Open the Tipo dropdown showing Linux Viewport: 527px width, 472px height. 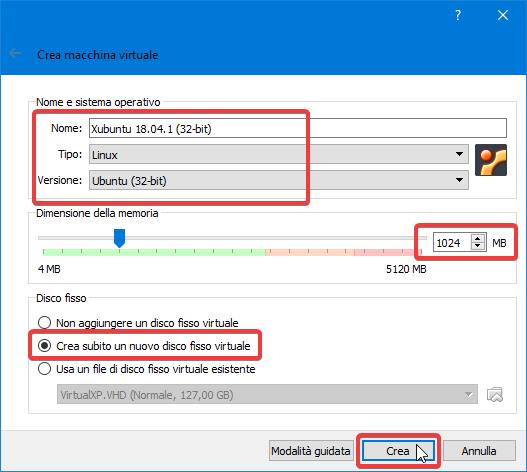pyautogui.click(x=279, y=154)
